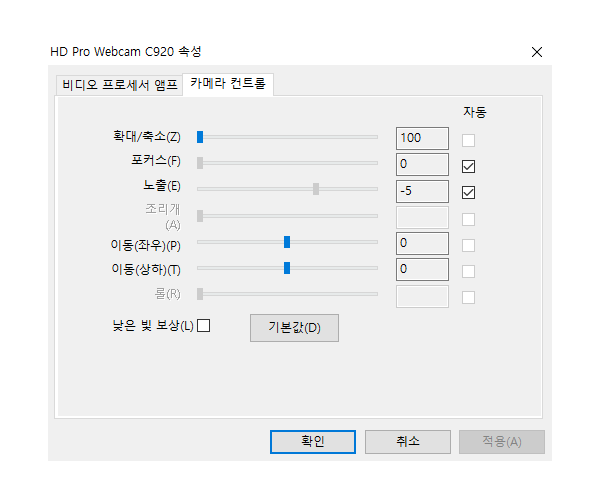Select the 카메라 컨트롤 tab
The width and height of the screenshot is (600, 501).
pyautogui.click(x=228, y=84)
